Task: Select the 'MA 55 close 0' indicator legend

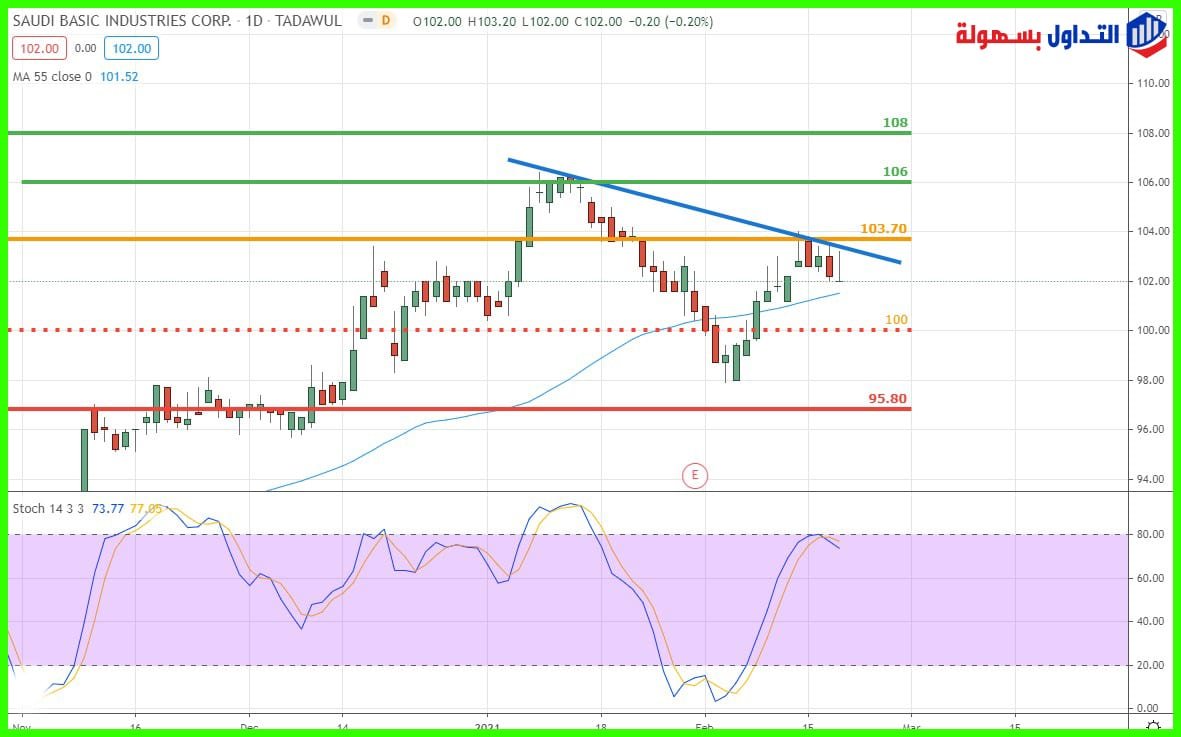Action: coord(52,76)
